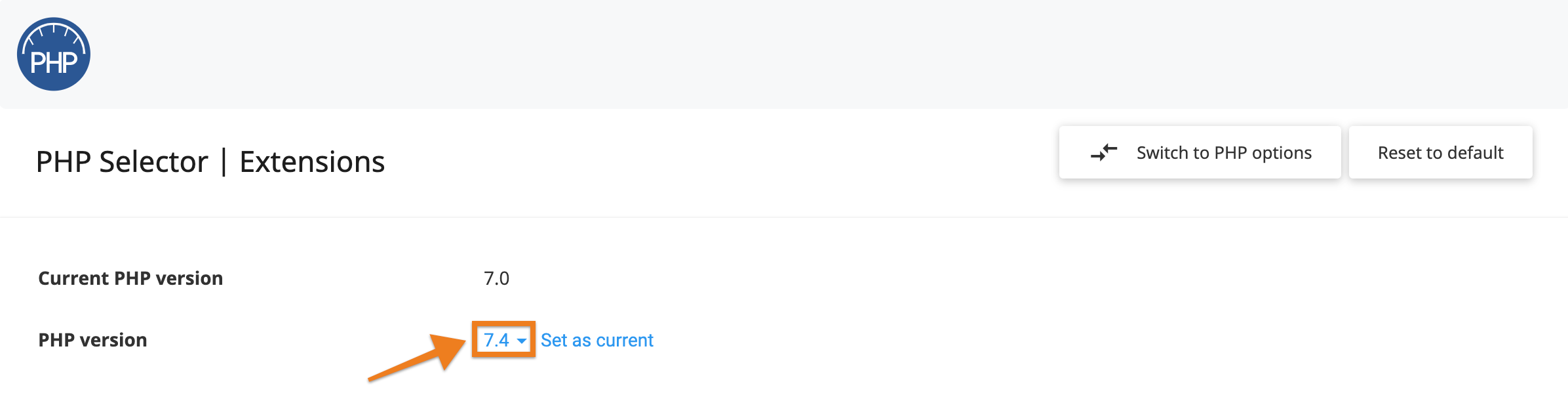Viewport: 1568px width, 399px height.
Task: Click the speedometer mark inside the PHP logo
Action: [54, 41]
